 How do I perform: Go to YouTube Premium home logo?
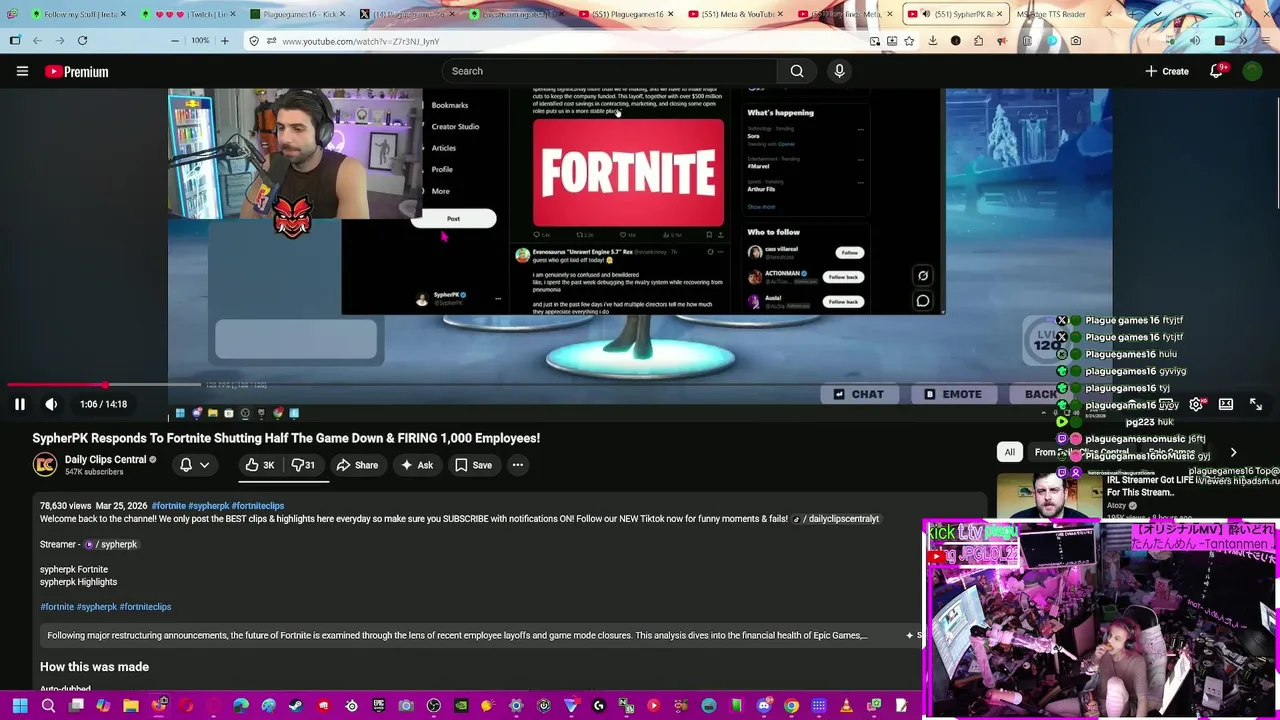pyautogui.click(x=76, y=72)
